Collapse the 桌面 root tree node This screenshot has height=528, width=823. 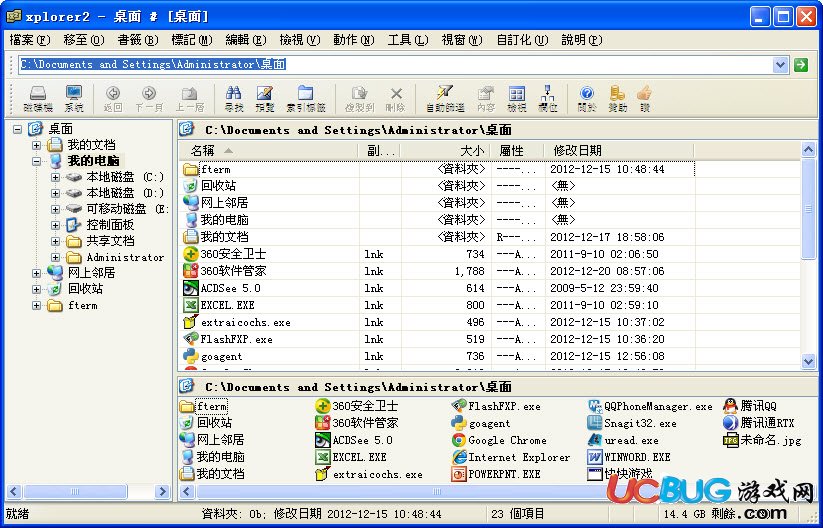[x=18, y=129]
